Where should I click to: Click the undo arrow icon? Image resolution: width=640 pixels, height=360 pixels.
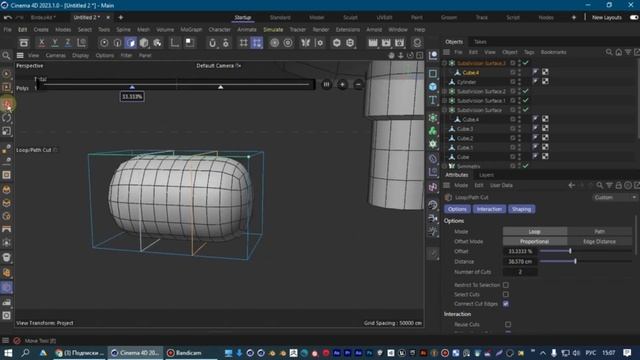7,18
